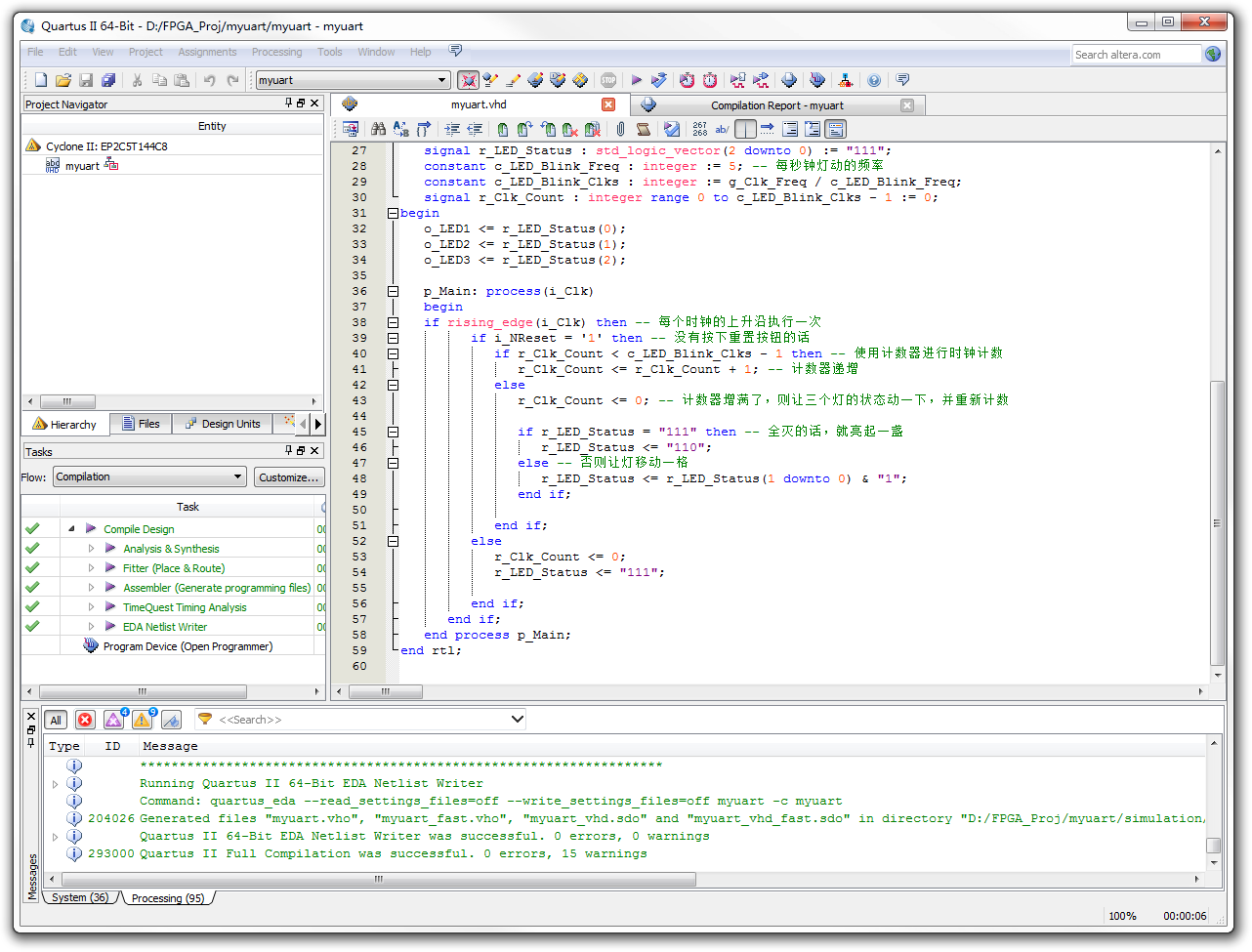
Task: Open the File menu
Action: (35, 52)
